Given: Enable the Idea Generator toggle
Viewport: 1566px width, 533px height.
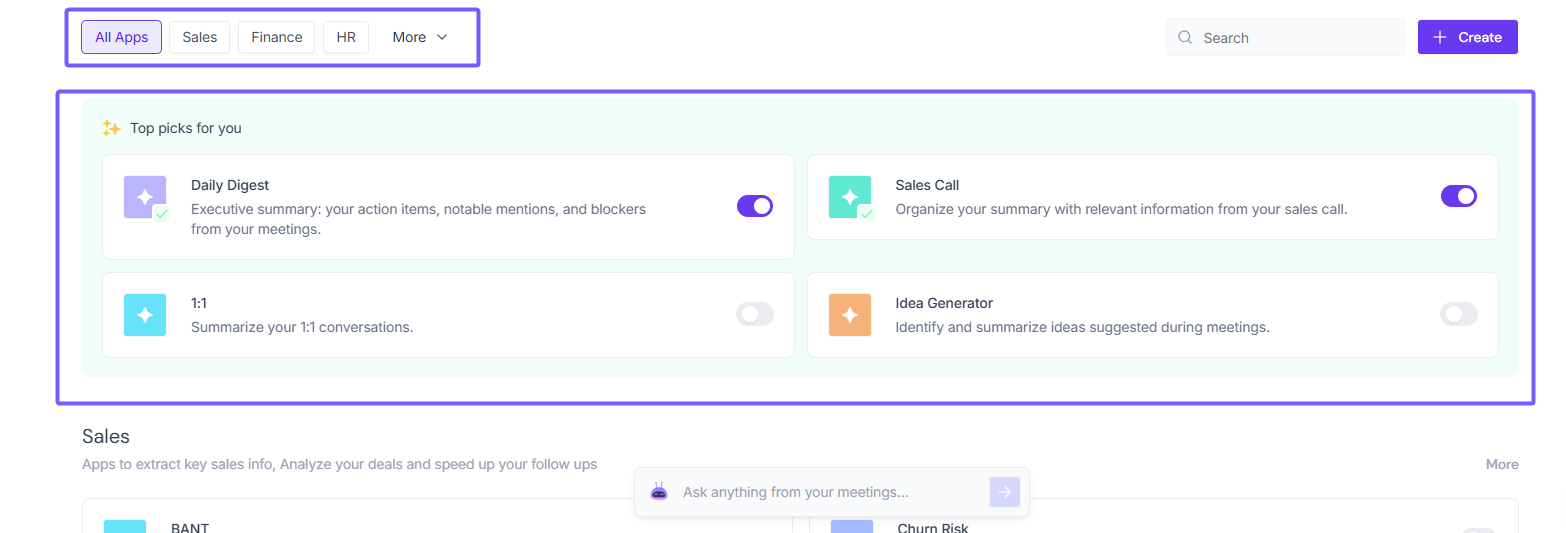Looking at the screenshot, I should pyautogui.click(x=1459, y=314).
